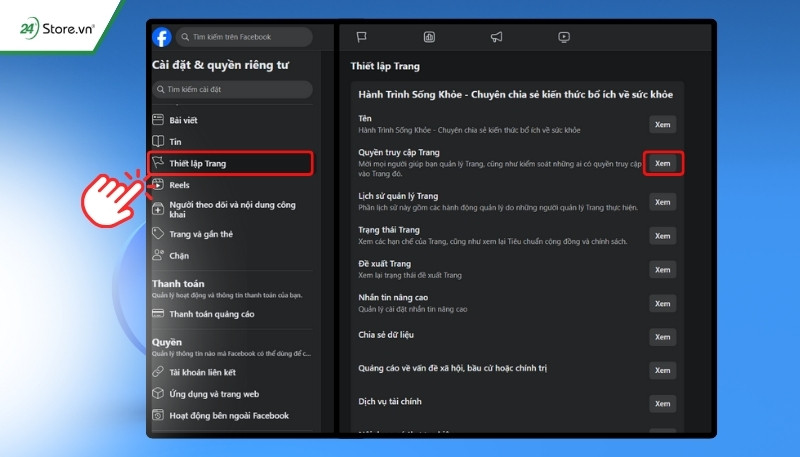Viewport: 800px width, 457px height.
Task: Click the Trạng thái Trang label
Action: (x=389, y=230)
